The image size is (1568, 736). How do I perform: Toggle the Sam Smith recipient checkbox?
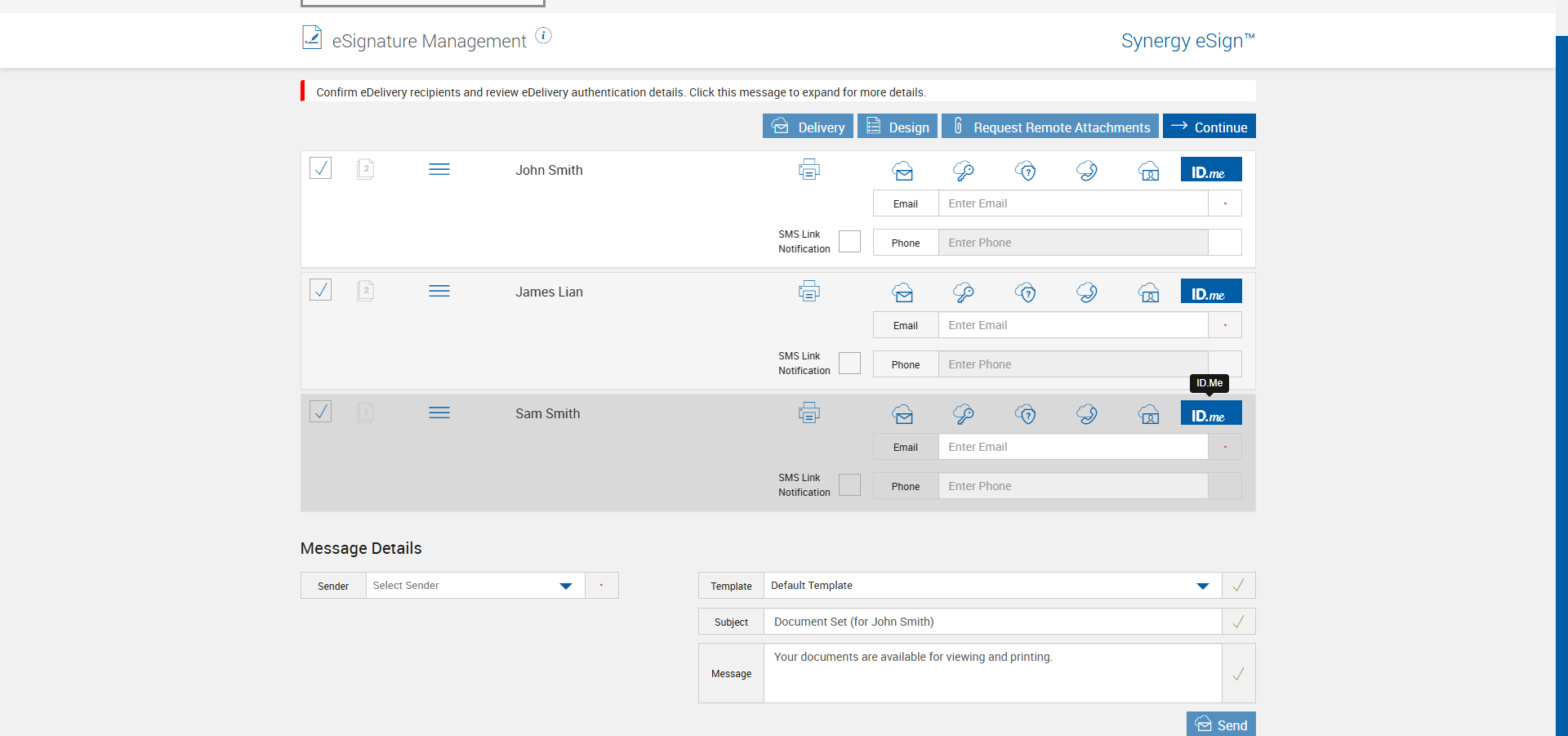point(321,412)
